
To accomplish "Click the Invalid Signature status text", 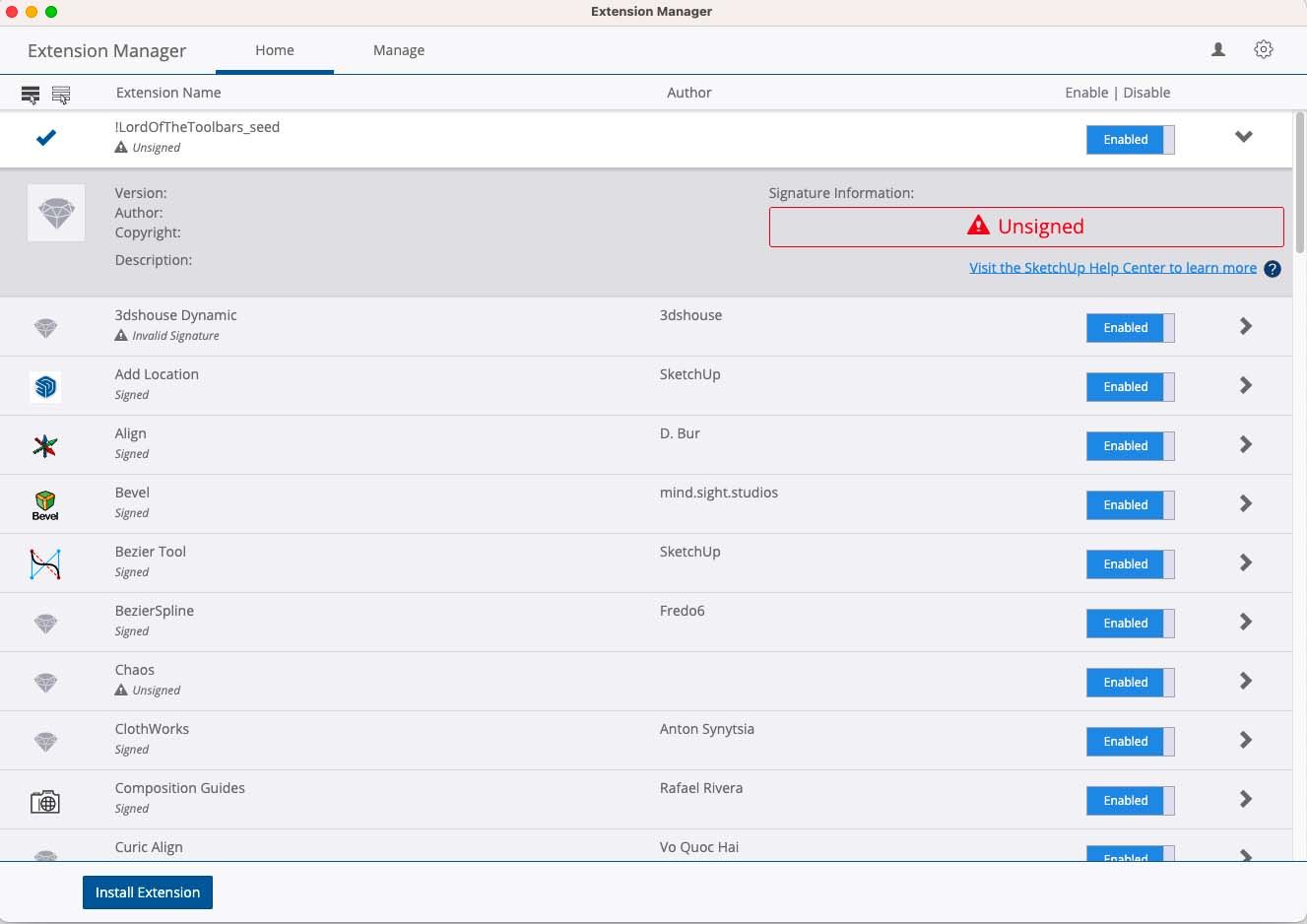I will click(175, 336).
